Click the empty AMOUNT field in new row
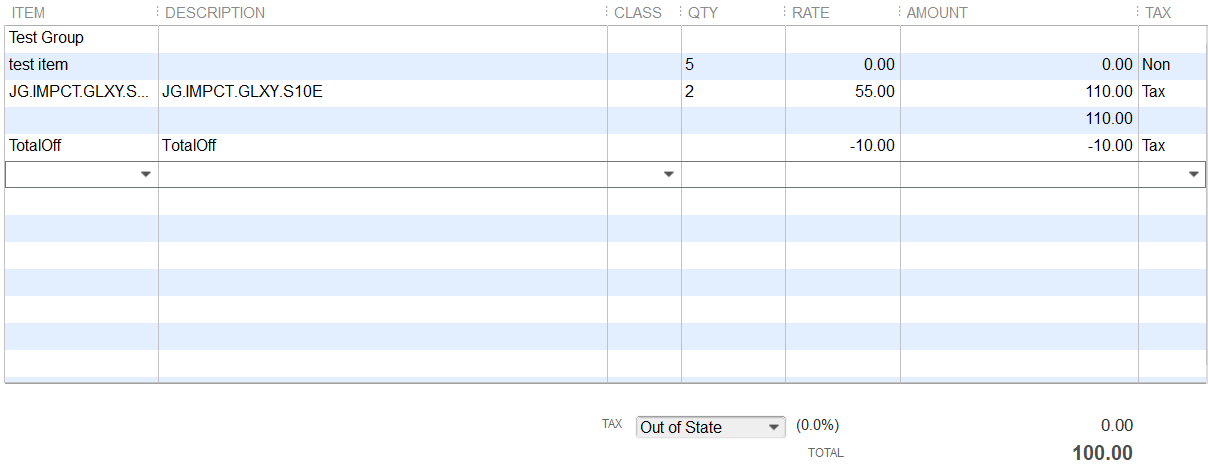 [x=1019, y=174]
